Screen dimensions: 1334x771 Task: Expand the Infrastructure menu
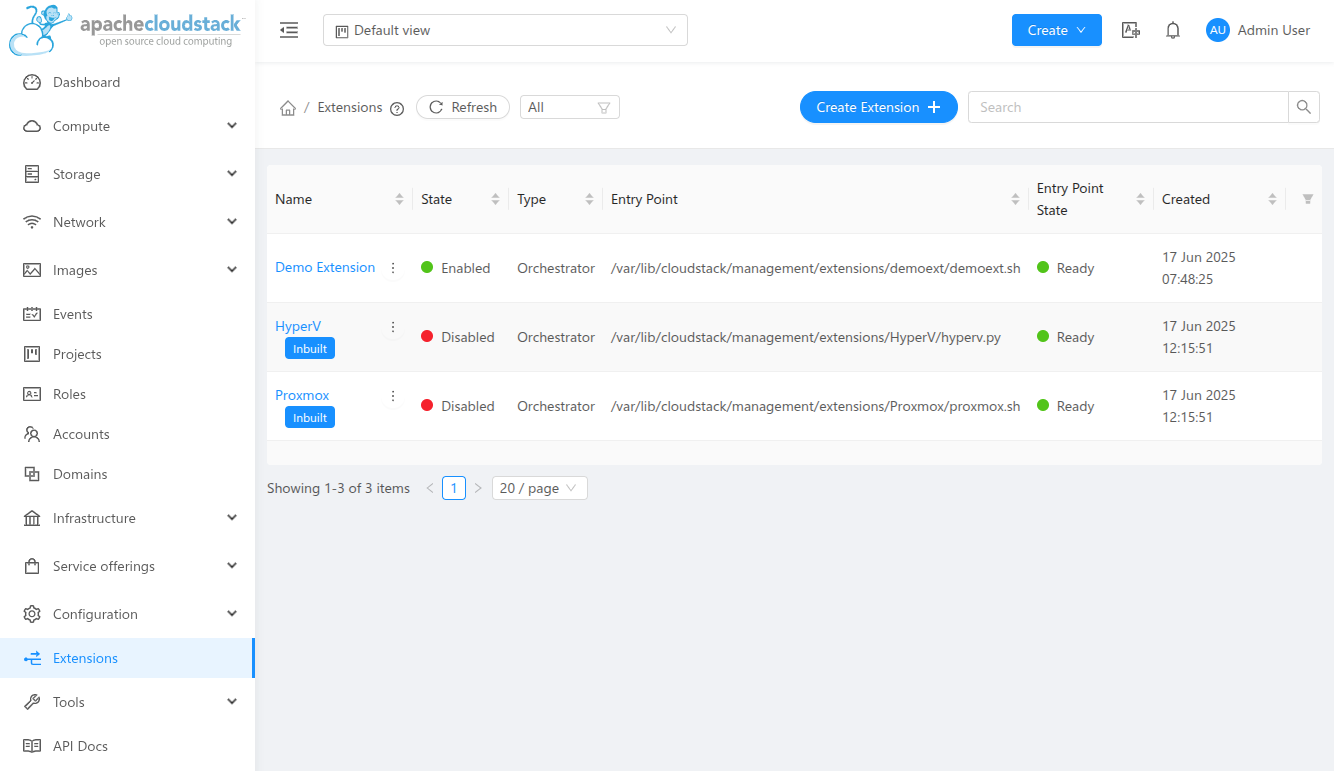point(127,518)
